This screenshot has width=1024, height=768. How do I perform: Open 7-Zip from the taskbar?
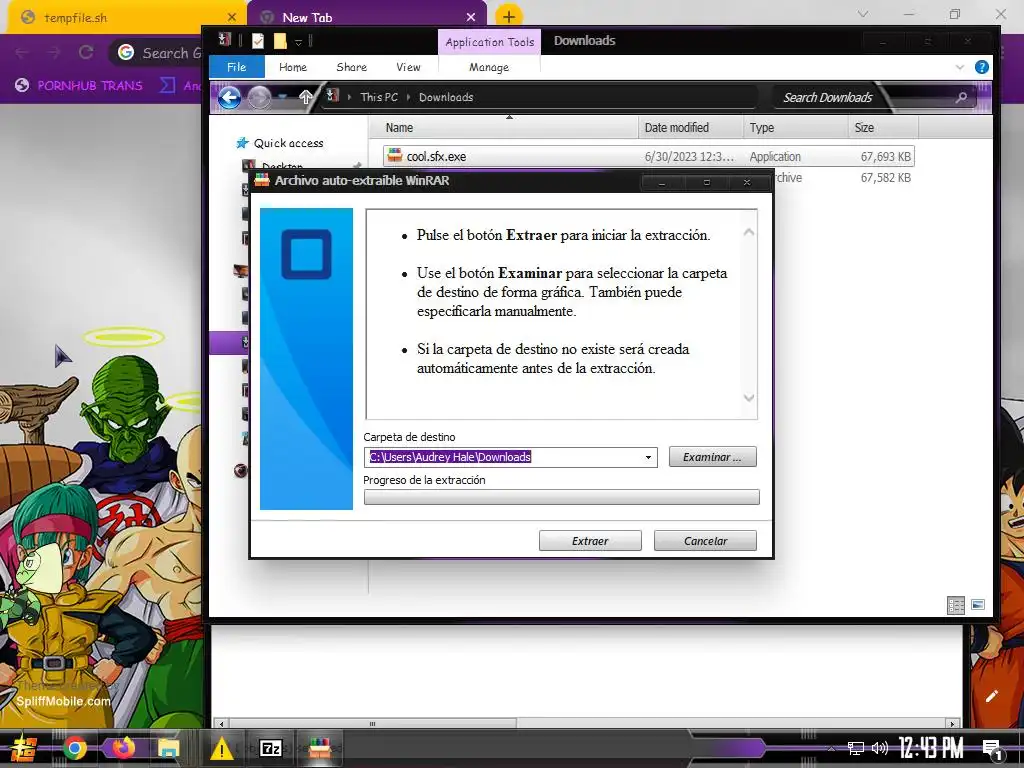point(270,748)
